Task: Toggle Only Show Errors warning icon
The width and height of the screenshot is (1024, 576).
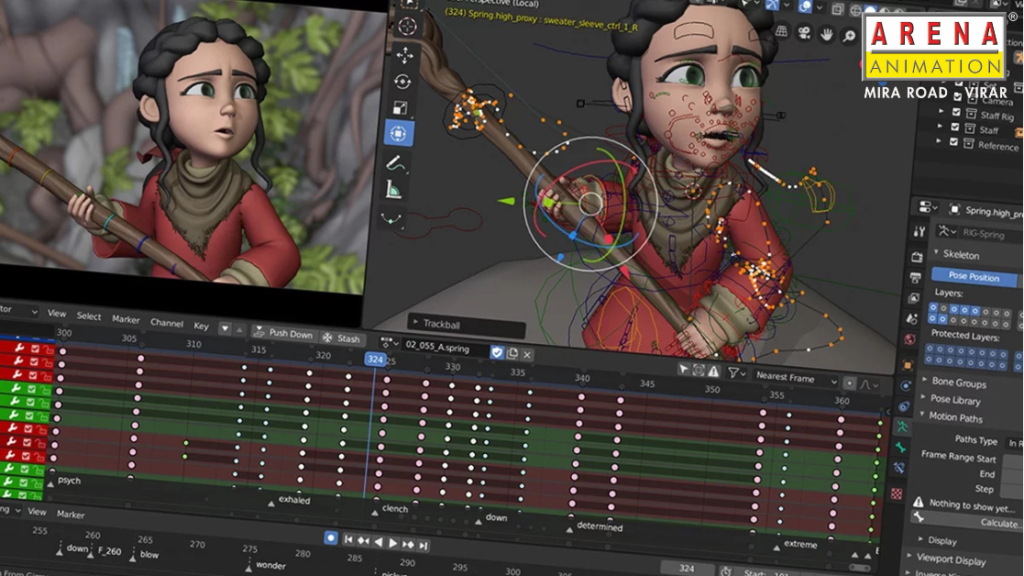Action: (x=713, y=371)
